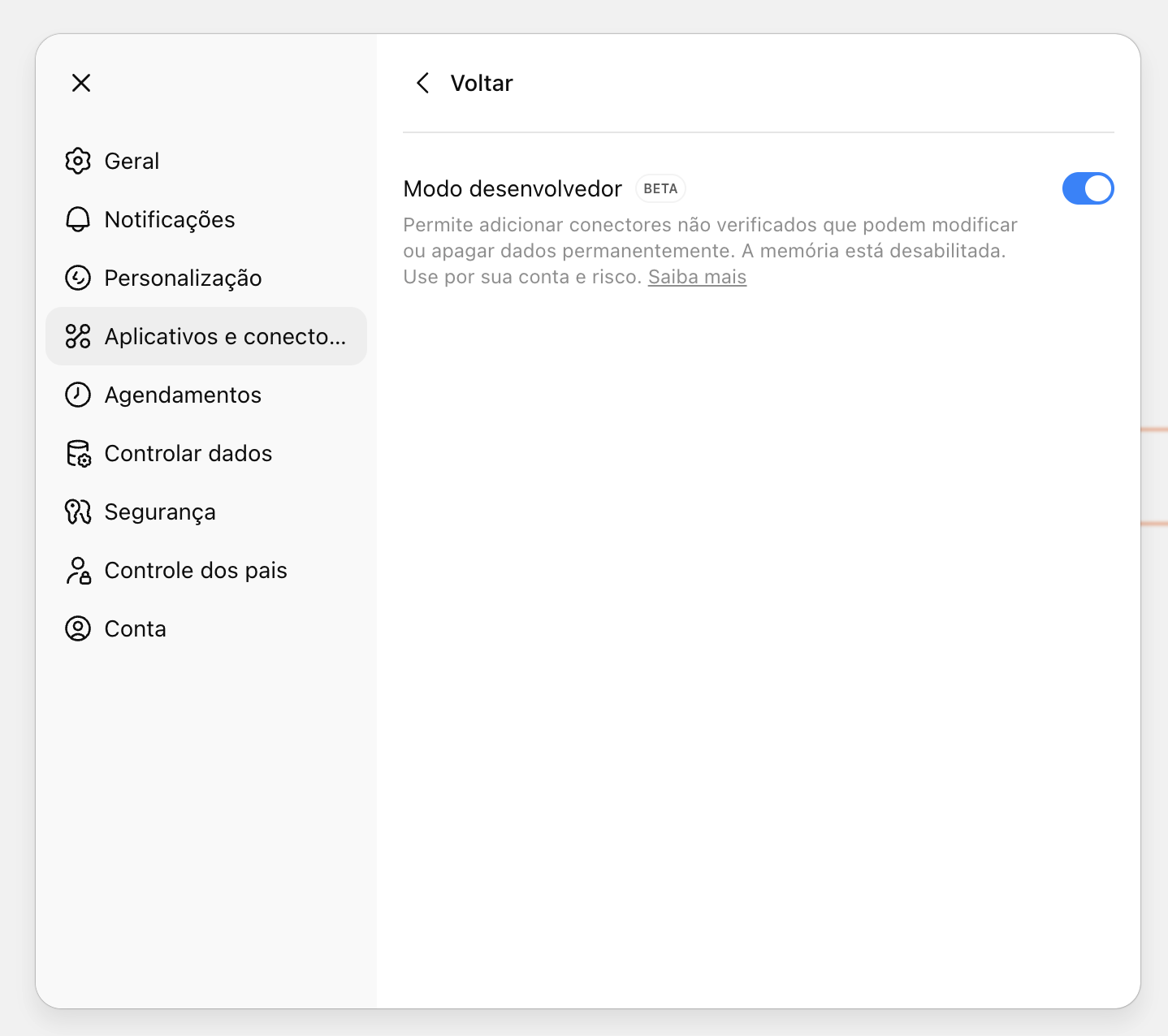The image size is (1168, 1036).
Task: Click the clock icon next to Agendamentos
Action: (x=78, y=395)
